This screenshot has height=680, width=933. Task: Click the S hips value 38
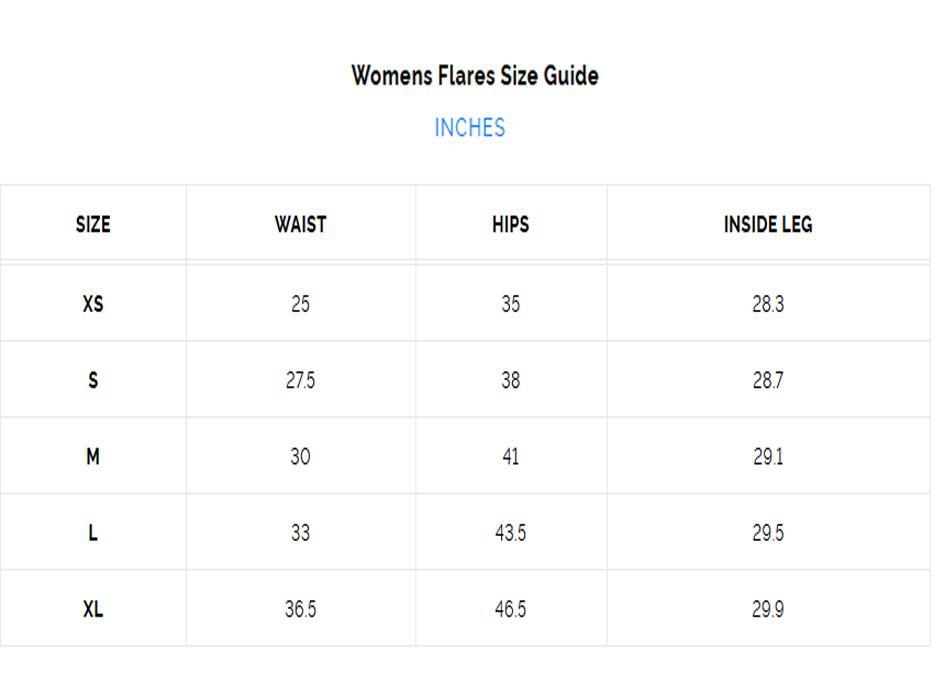point(510,380)
